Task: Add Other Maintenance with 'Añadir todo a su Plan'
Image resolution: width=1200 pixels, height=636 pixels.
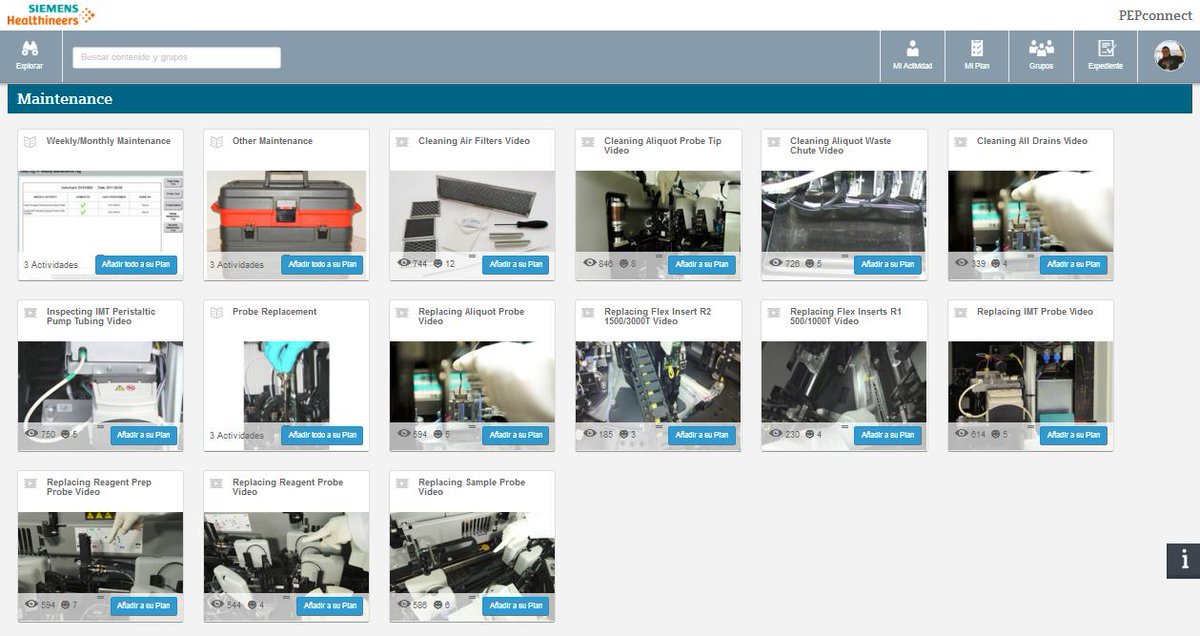Action: [322, 265]
